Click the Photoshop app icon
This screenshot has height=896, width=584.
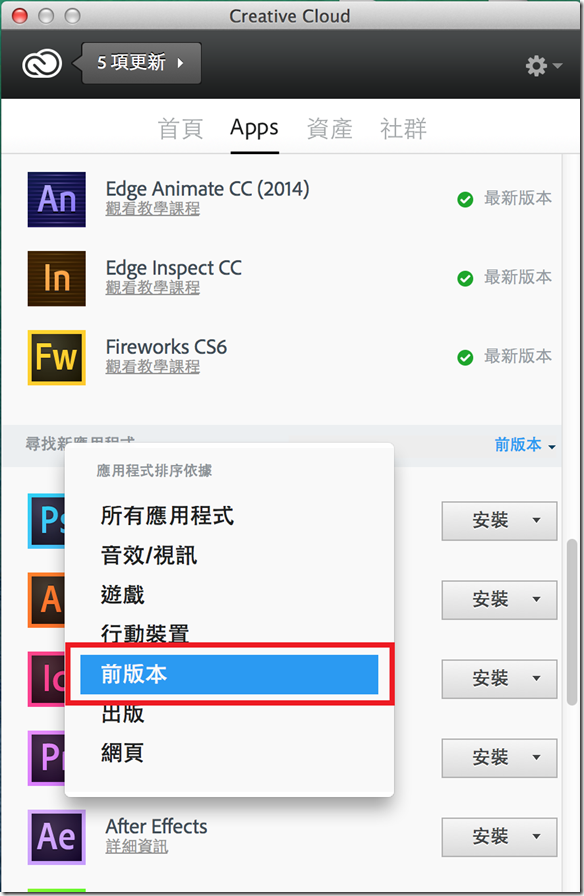(x=46, y=521)
